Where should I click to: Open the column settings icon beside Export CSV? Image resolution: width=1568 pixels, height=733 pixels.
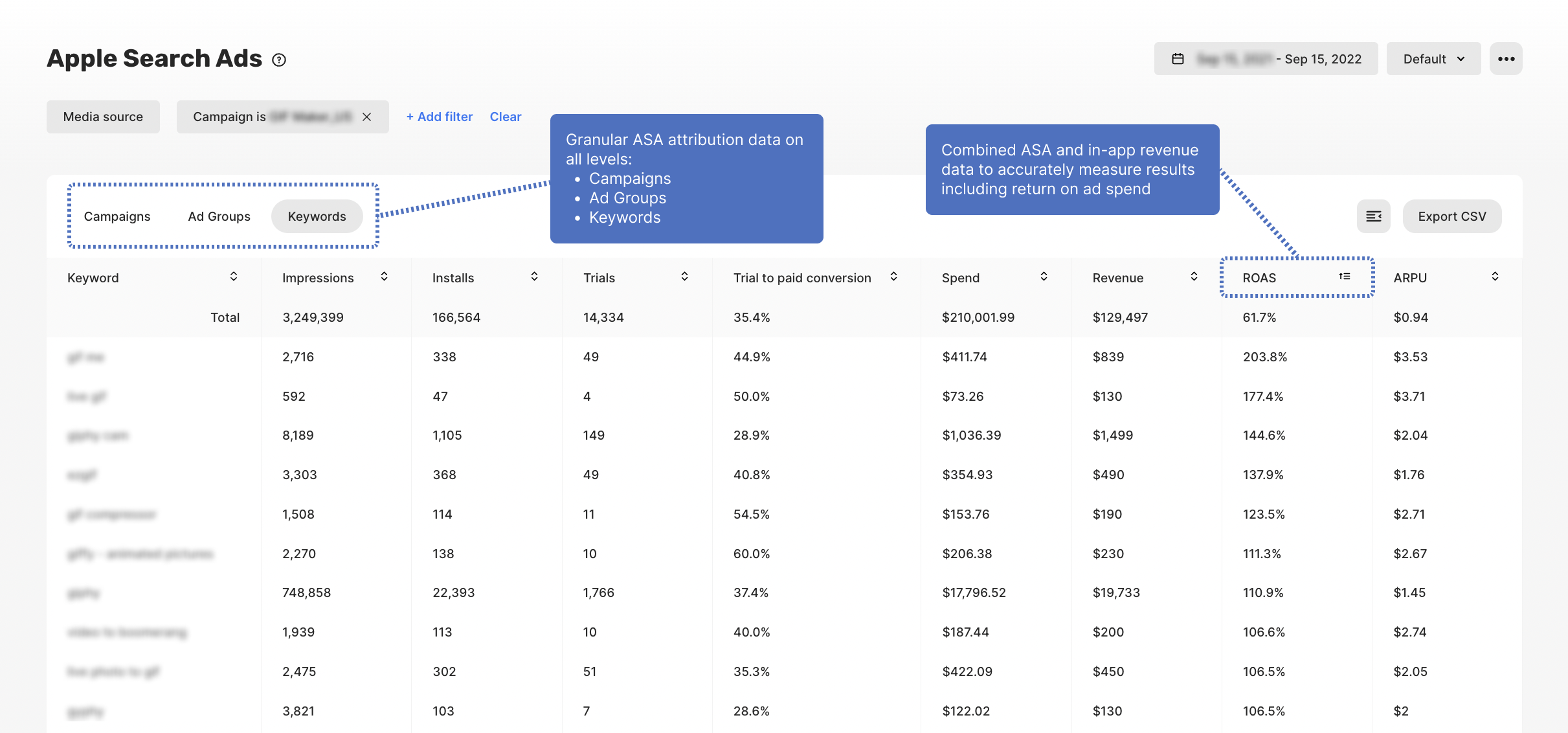click(1373, 216)
